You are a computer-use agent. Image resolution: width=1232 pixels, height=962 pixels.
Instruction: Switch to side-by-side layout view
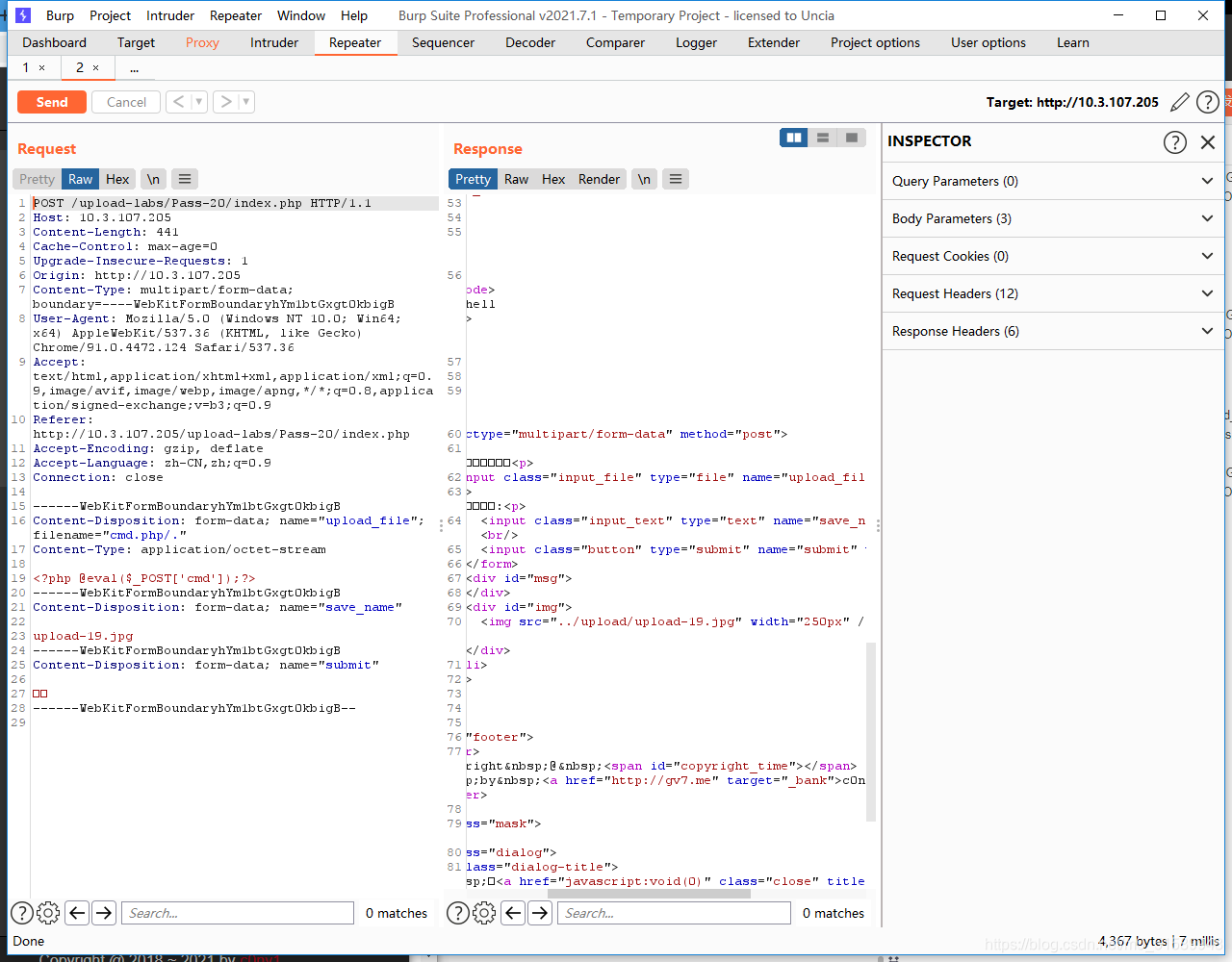point(794,138)
